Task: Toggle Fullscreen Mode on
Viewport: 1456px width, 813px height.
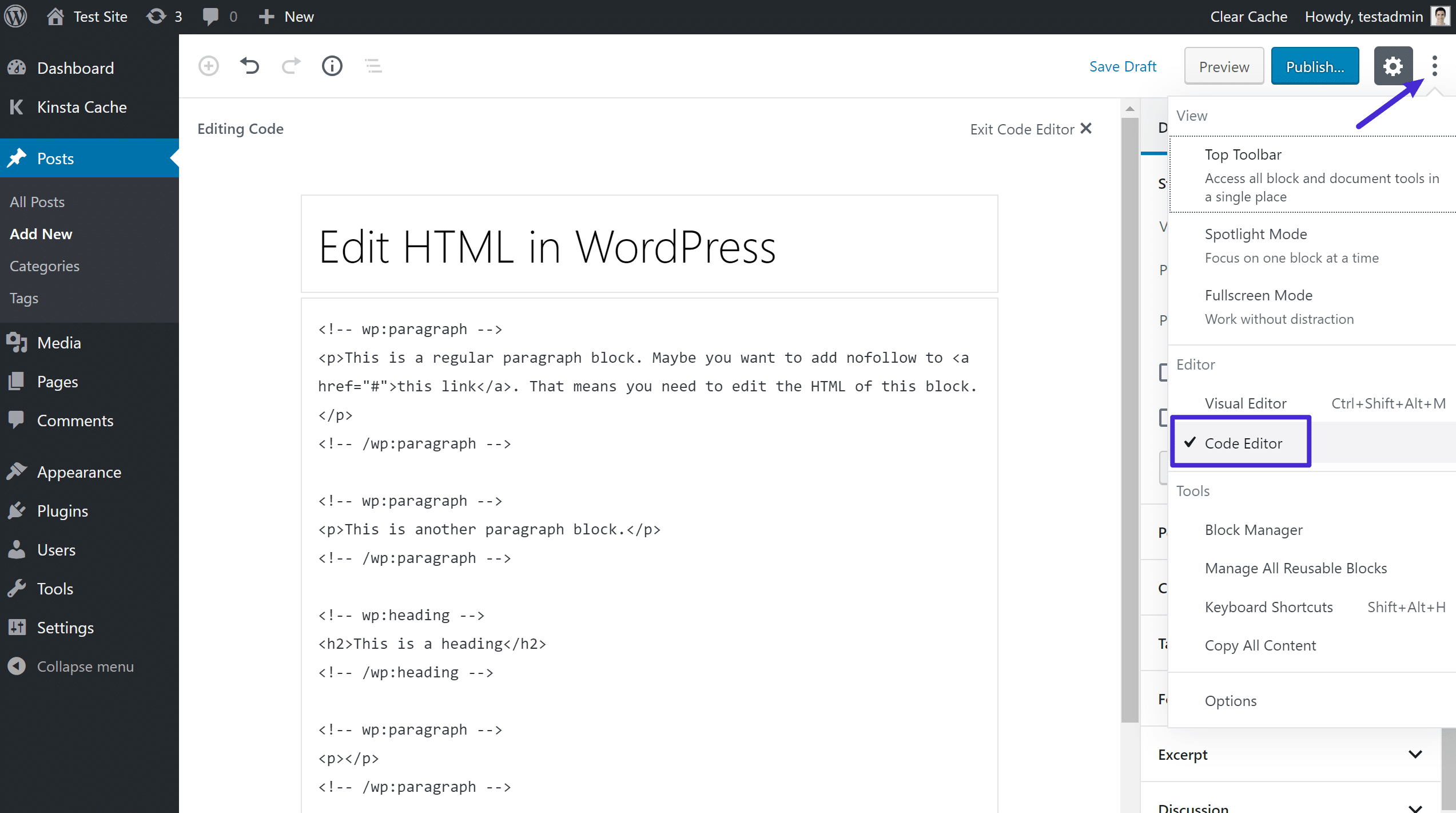Action: point(1258,295)
